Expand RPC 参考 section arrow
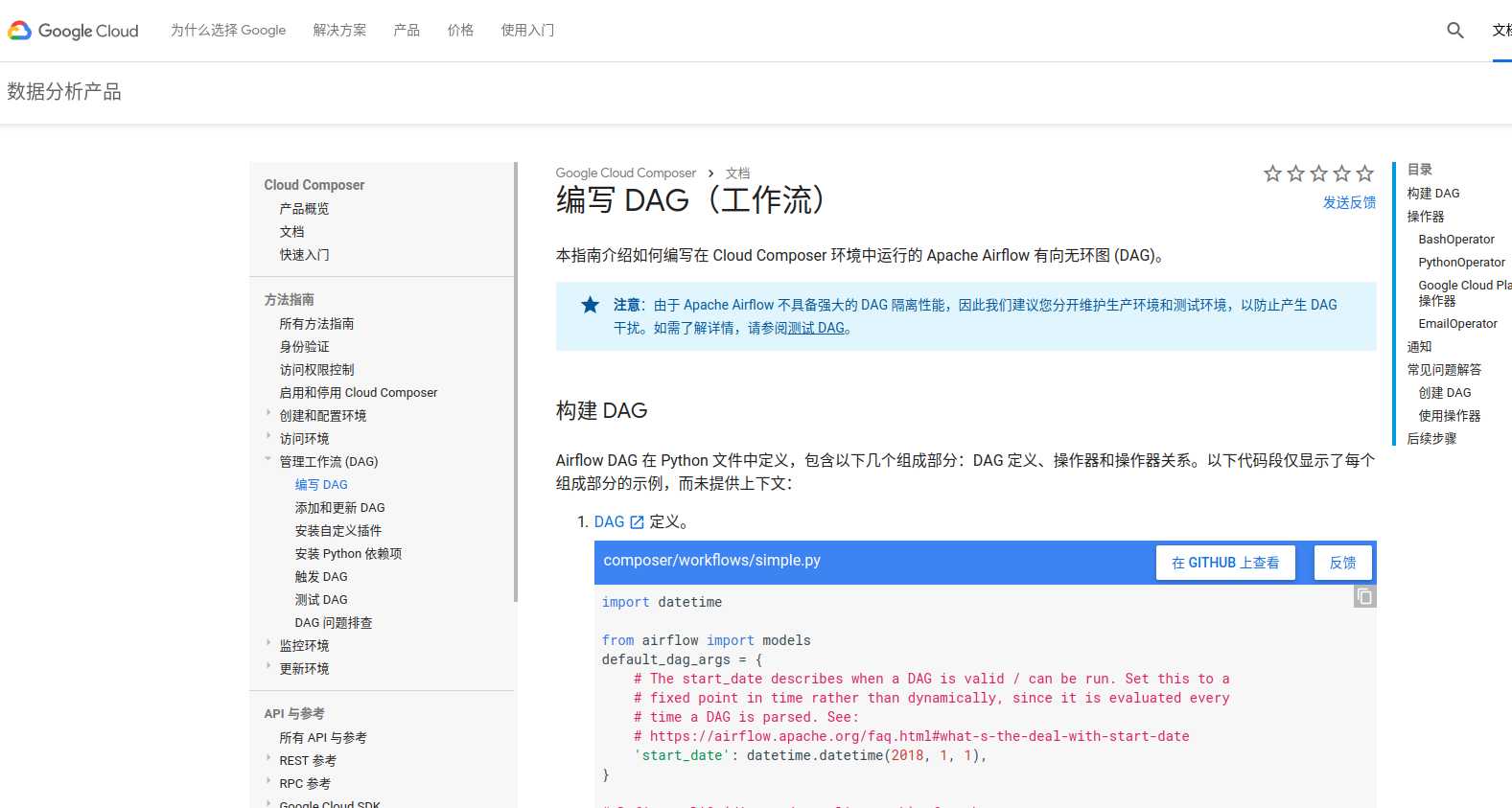 [268, 781]
